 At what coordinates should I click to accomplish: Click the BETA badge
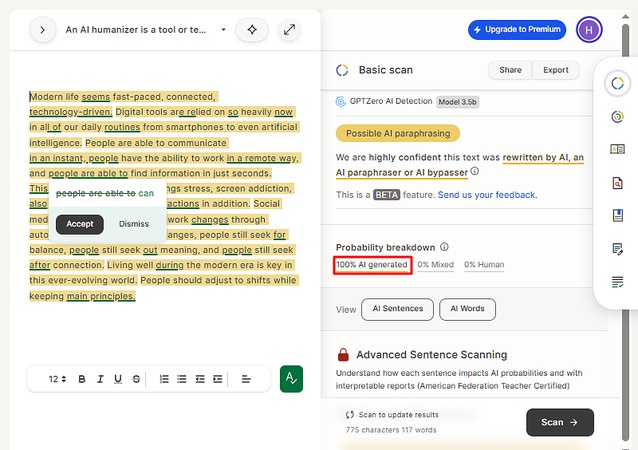(x=387, y=195)
